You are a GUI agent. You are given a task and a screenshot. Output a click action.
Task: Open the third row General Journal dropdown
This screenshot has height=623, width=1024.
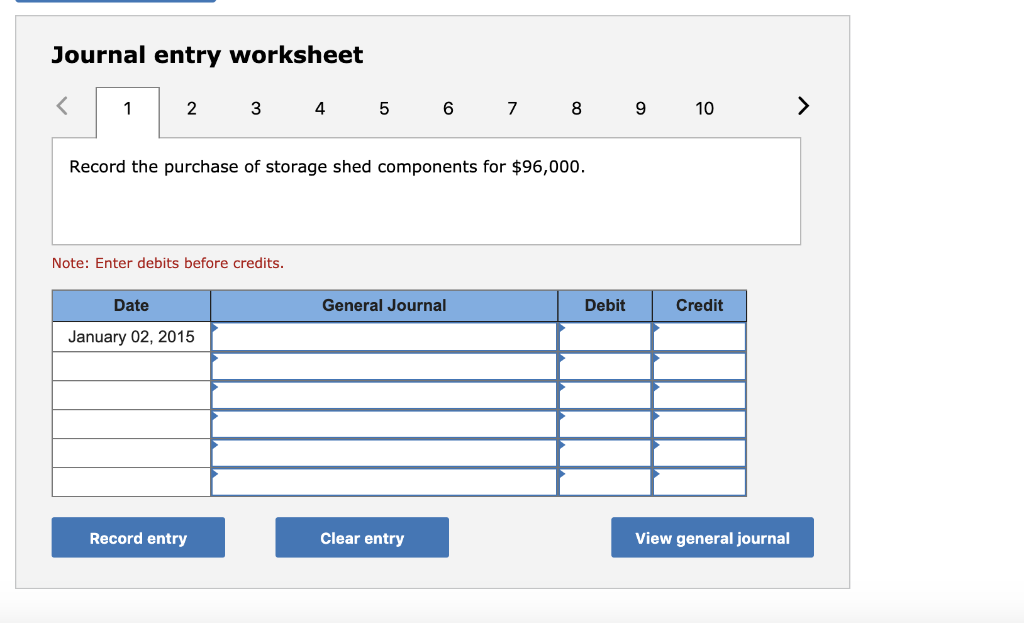[214, 389]
